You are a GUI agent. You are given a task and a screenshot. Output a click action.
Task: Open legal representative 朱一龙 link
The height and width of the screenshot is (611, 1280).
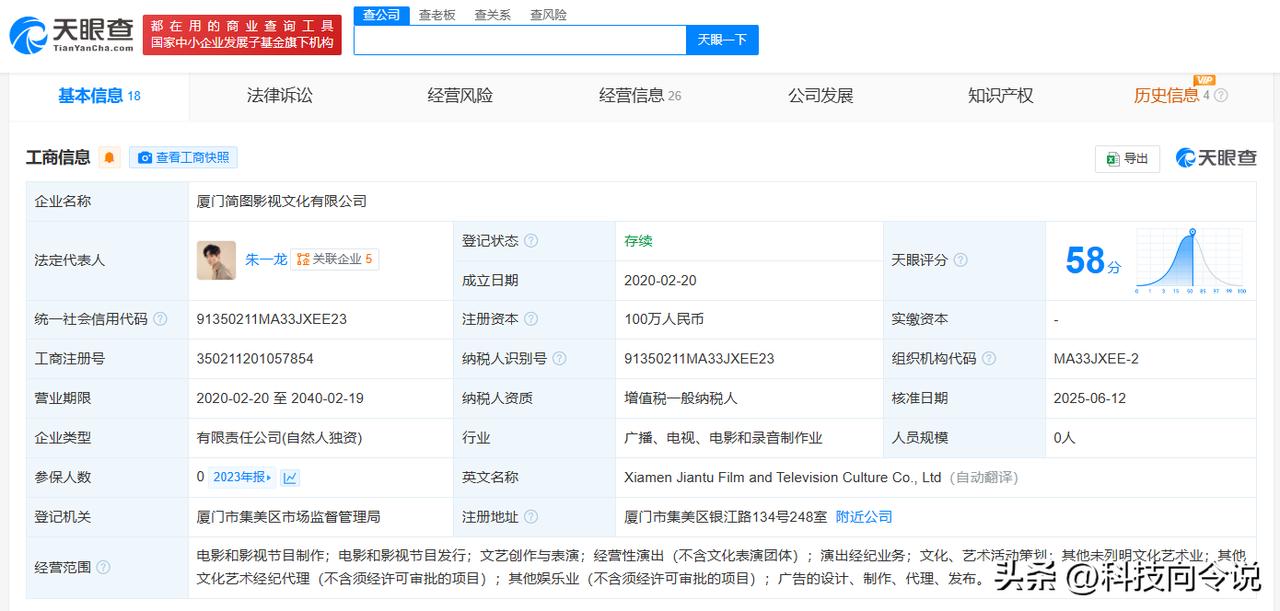[266, 259]
